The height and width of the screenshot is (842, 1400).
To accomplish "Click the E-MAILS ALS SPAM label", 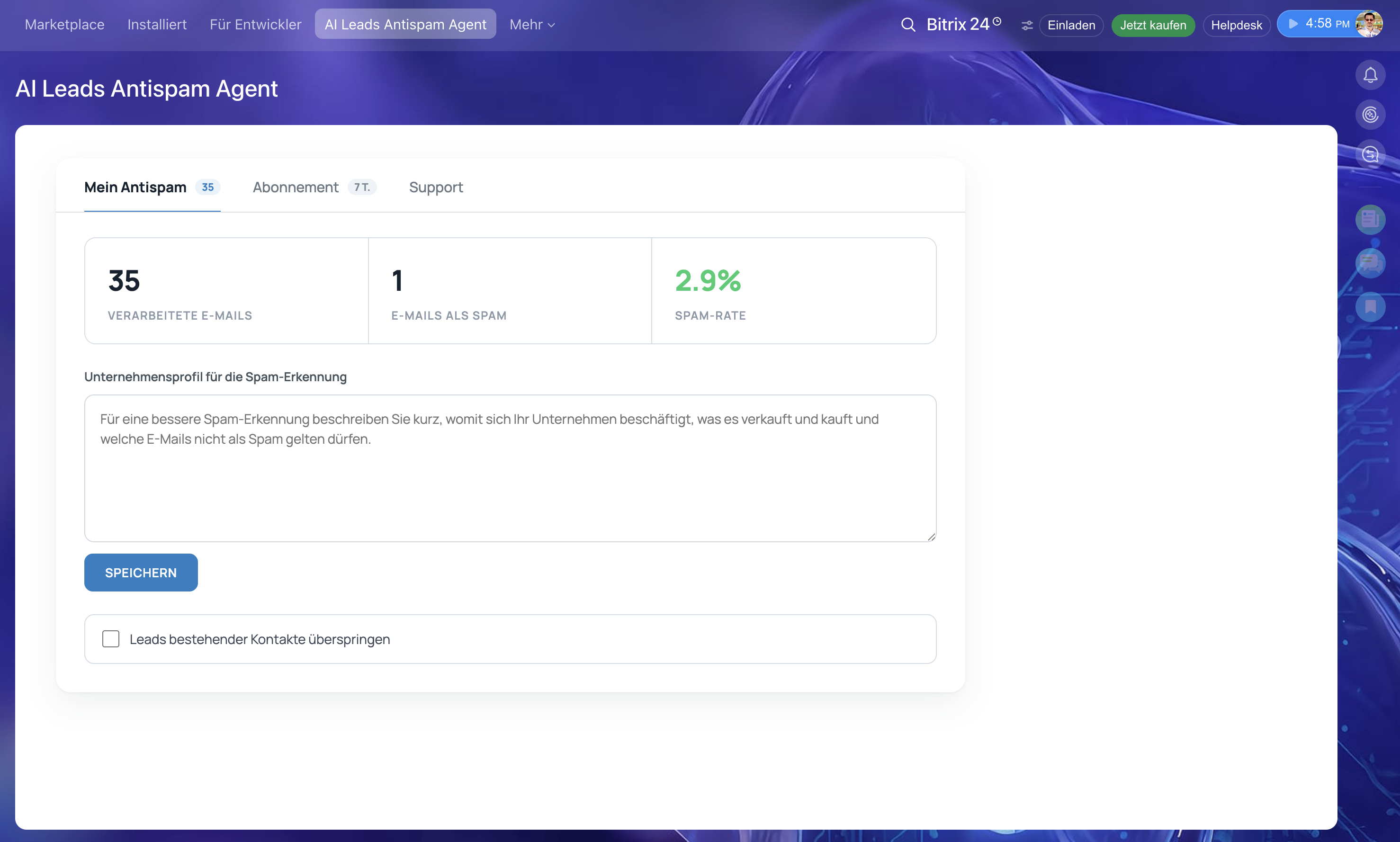I will pos(449,315).
